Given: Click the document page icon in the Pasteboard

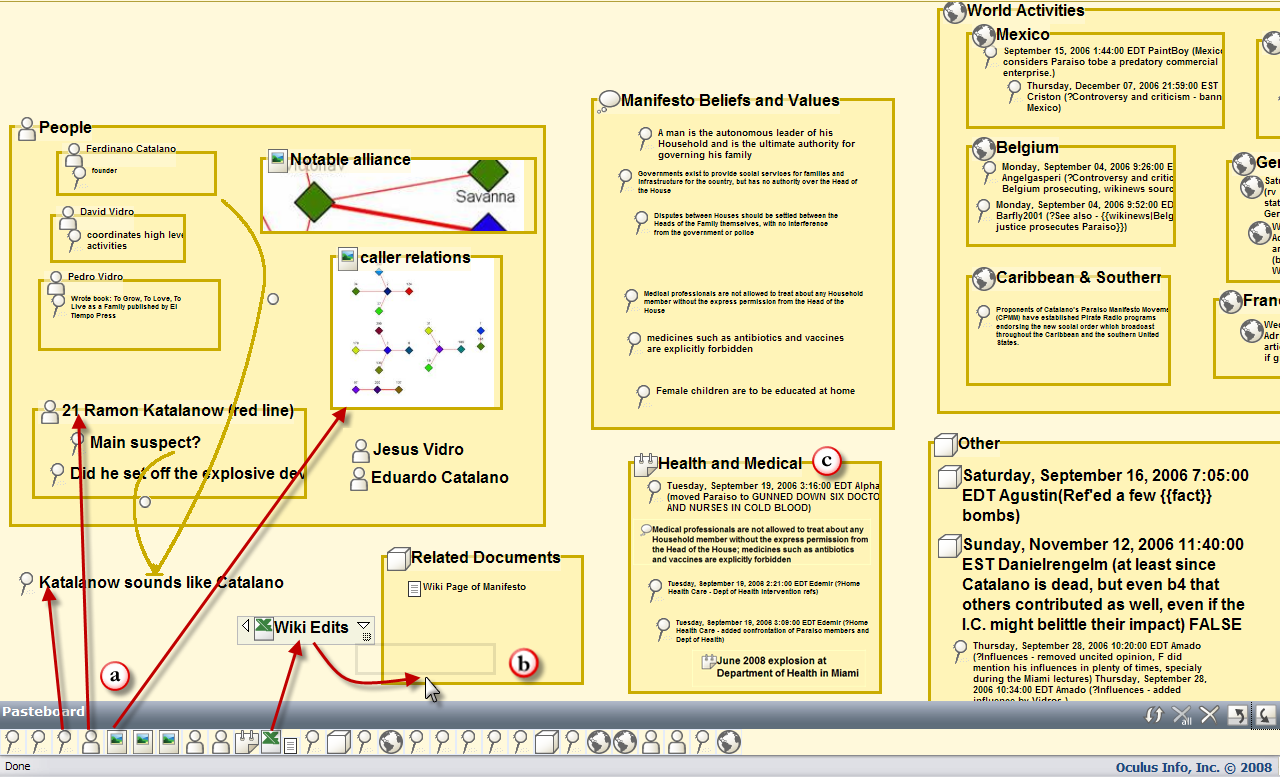Looking at the screenshot, I should [x=290, y=745].
